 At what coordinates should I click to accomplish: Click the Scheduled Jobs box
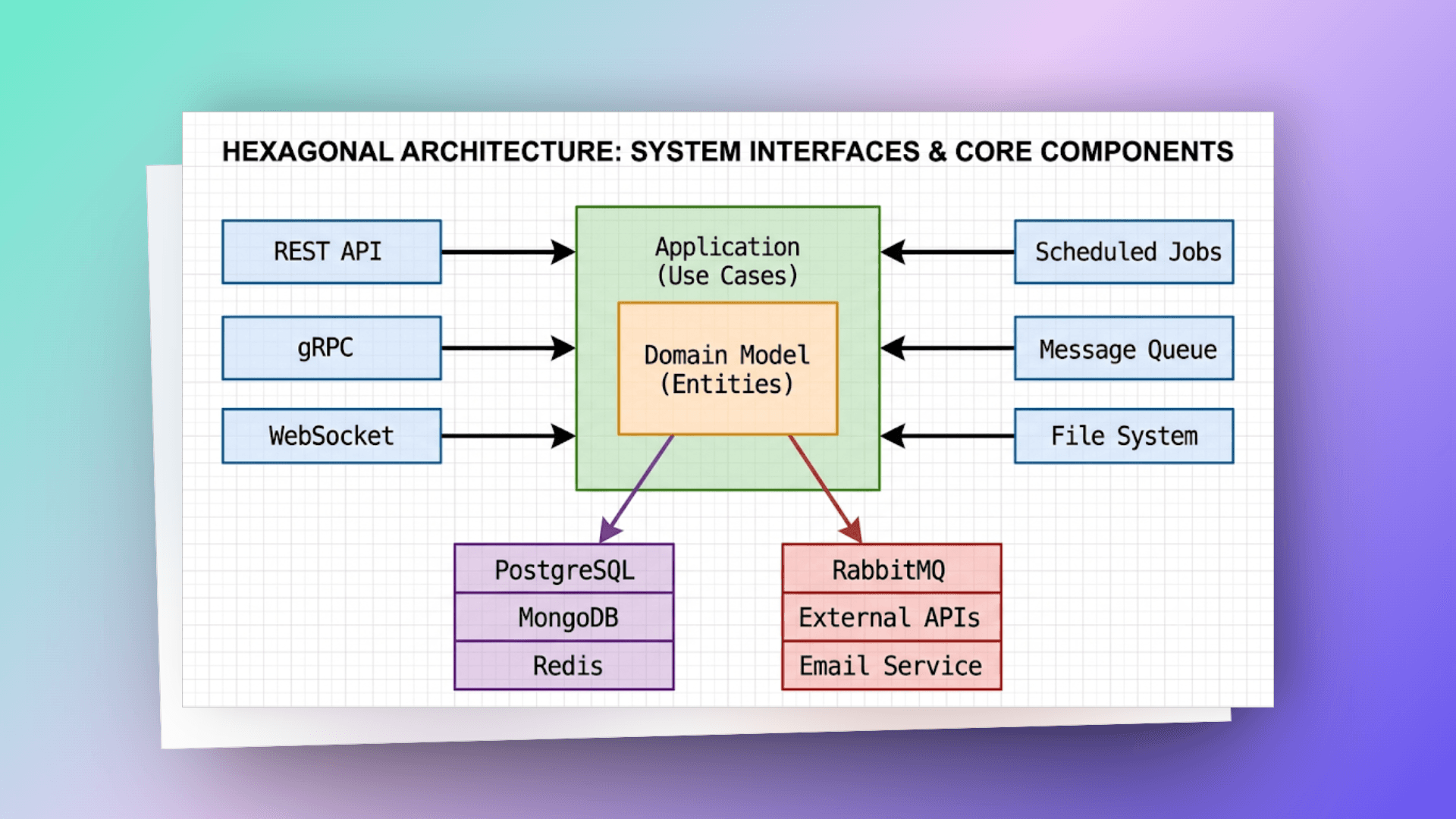(1124, 252)
